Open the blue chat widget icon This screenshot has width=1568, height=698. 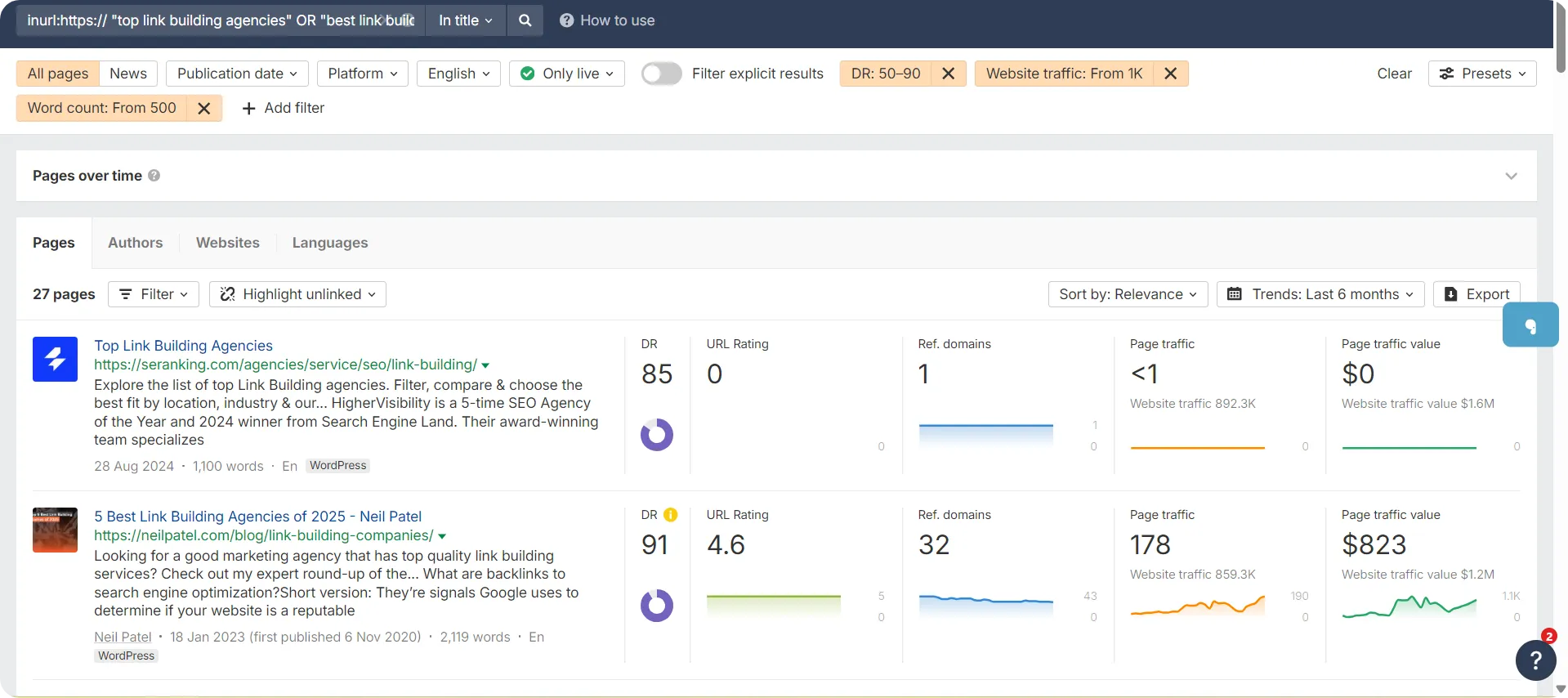tap(1530, 325)
